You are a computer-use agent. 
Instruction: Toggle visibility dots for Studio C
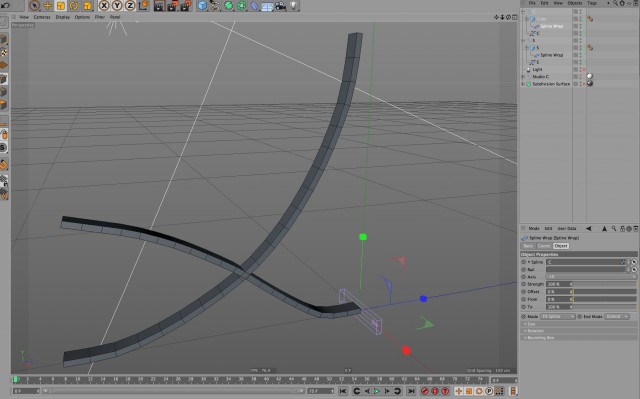tap(580, 76)
